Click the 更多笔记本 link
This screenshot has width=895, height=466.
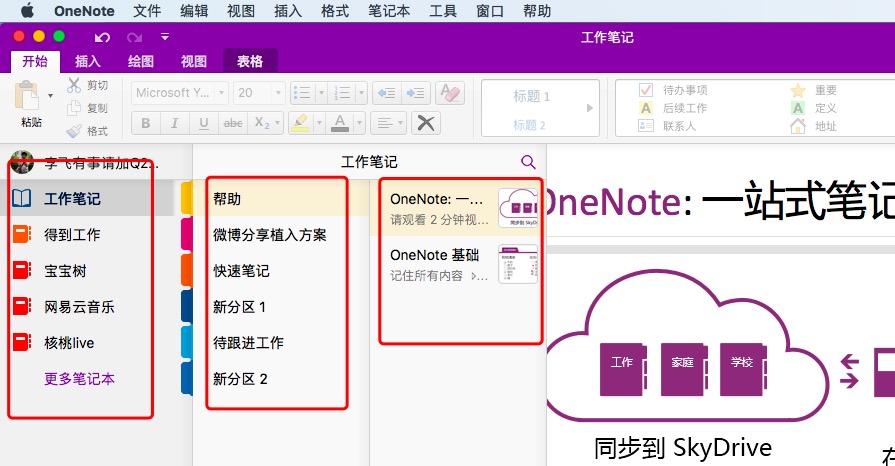[79, 379]
